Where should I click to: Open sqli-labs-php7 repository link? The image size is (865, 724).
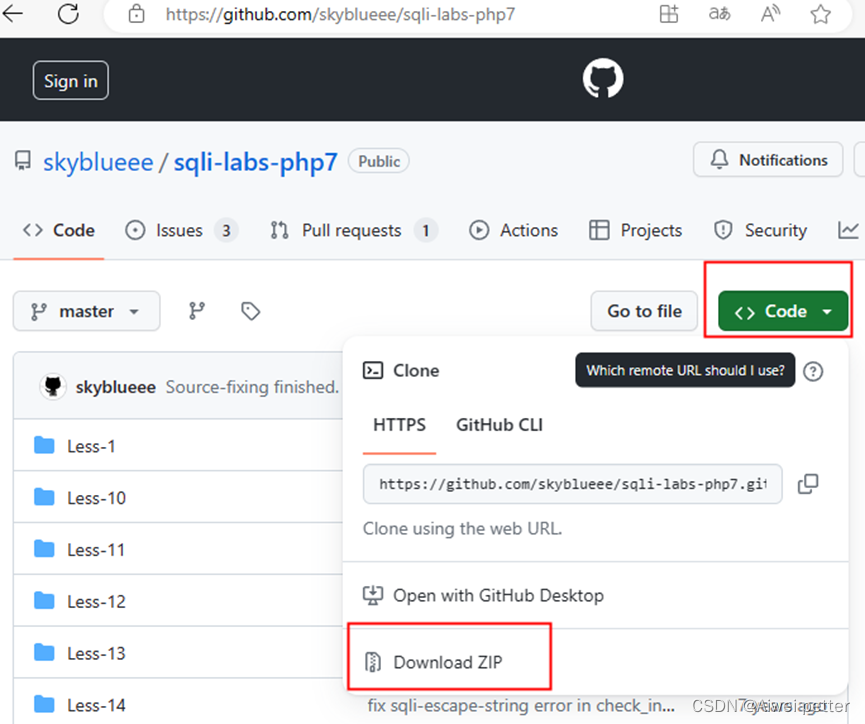coord(255,162)
